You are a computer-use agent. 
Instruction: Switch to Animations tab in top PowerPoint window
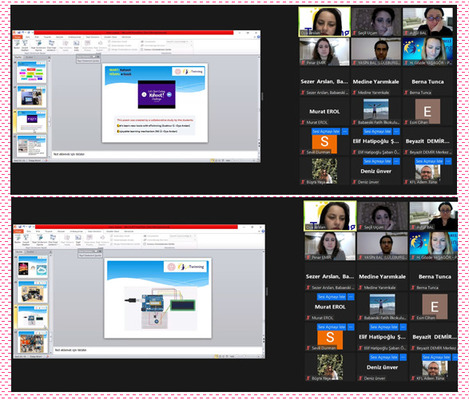75,37
